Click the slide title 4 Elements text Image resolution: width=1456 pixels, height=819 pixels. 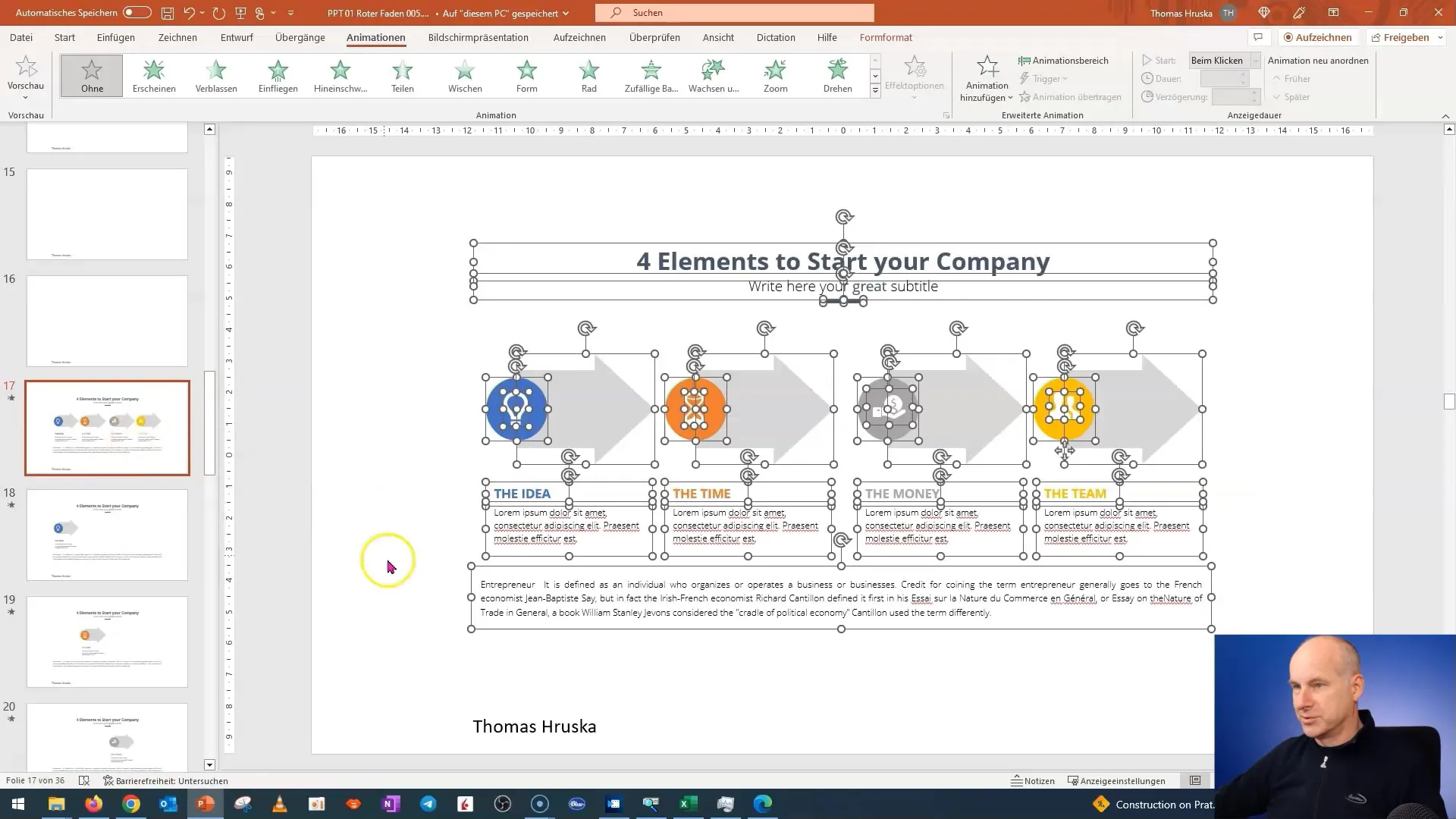tap(843, 261)
